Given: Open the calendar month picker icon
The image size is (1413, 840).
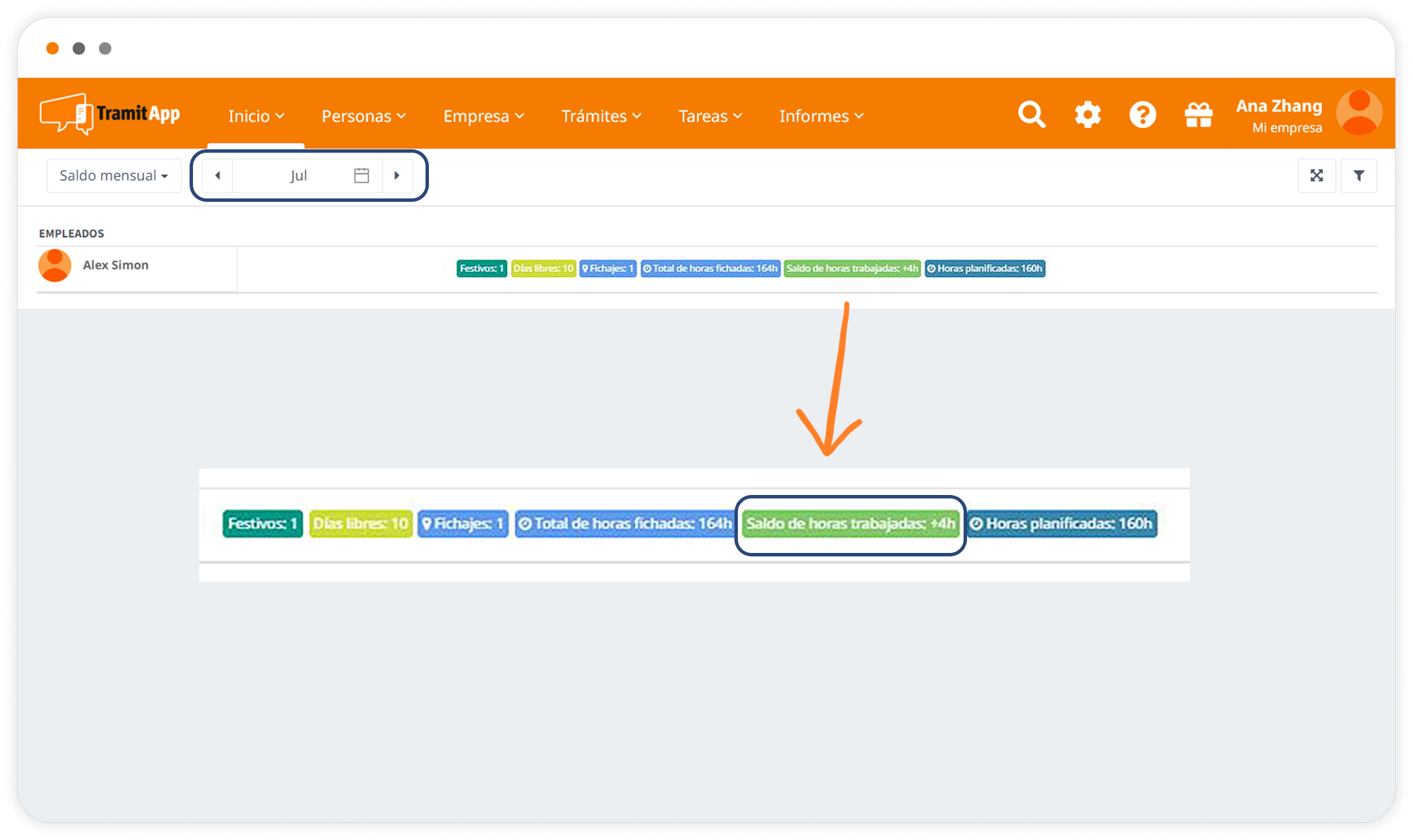Looking at the screenshot, I should [361, 176].
